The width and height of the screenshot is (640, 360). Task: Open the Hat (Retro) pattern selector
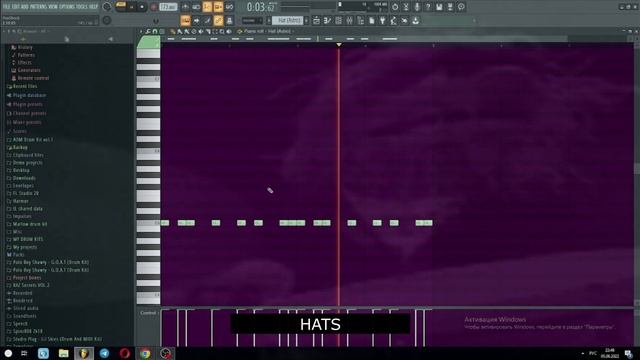click(x=288, y=20)
